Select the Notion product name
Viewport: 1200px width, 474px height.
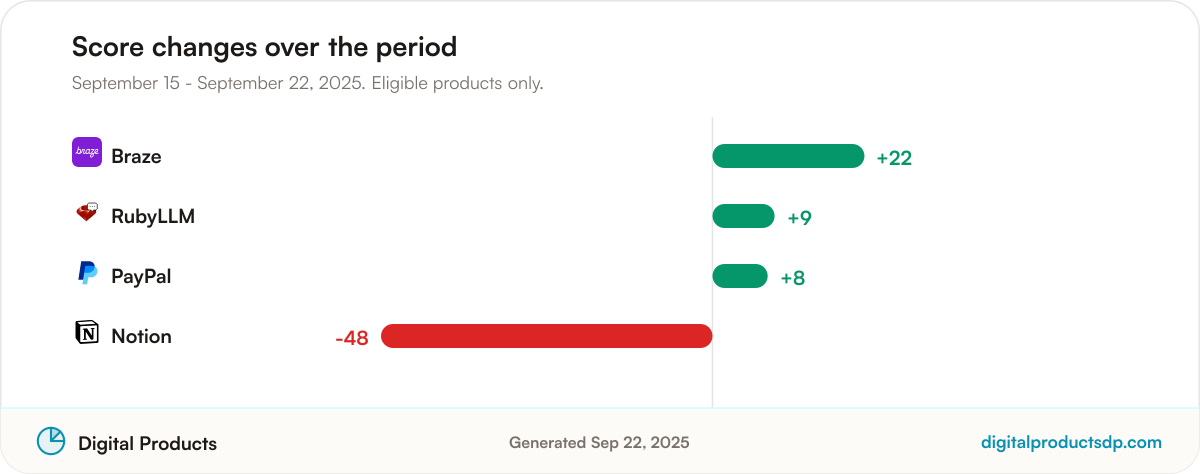click(x=141, y=337)
